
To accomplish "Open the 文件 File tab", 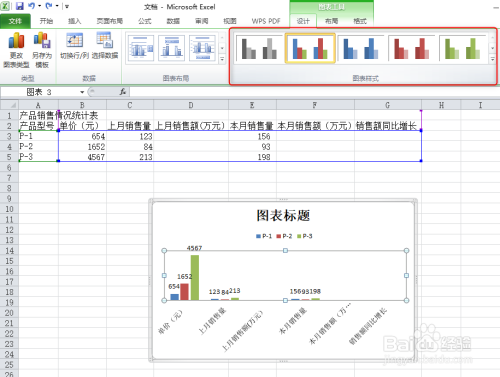I will point(15,21).
